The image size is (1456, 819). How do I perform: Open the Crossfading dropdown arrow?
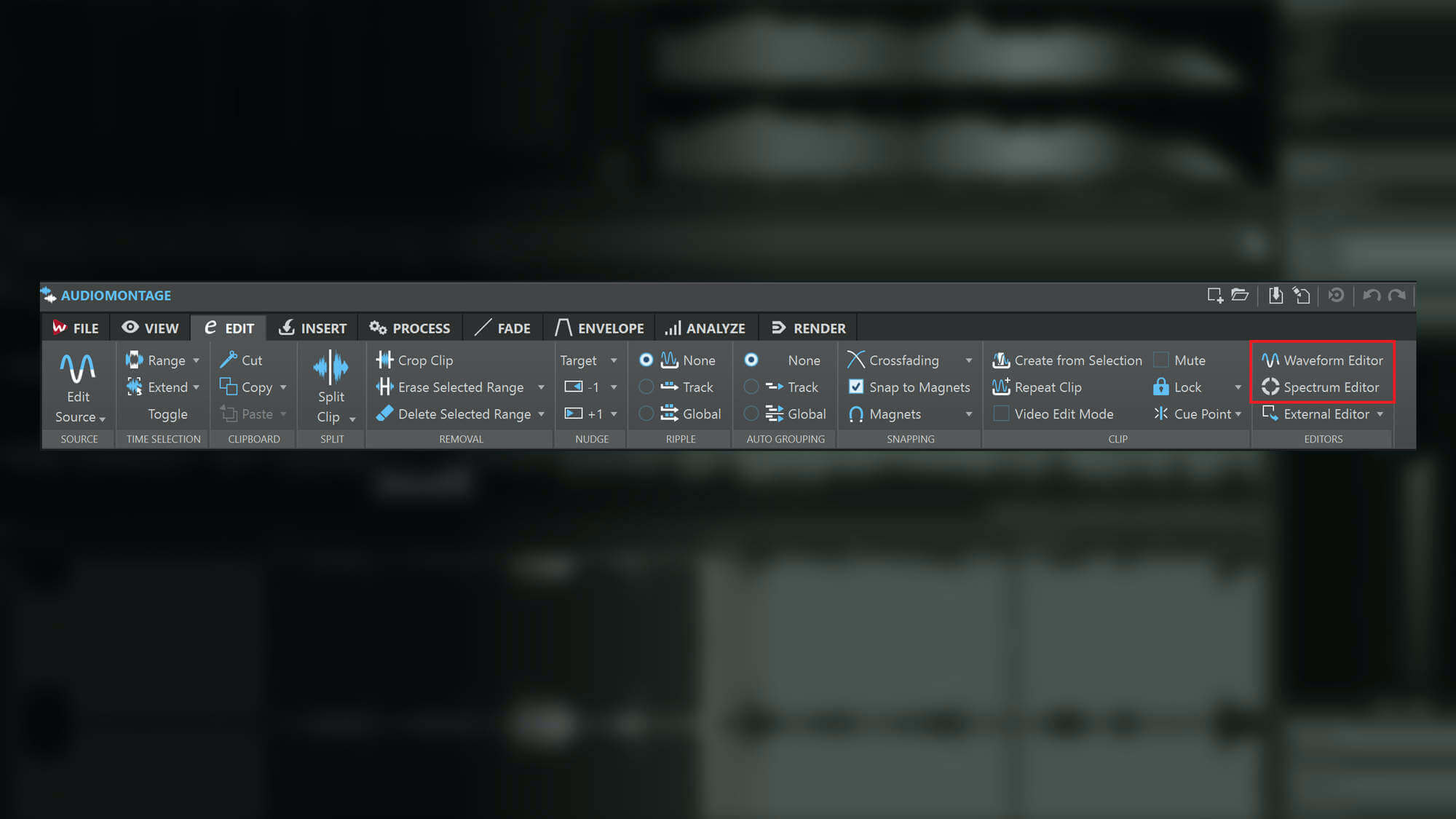969,360
